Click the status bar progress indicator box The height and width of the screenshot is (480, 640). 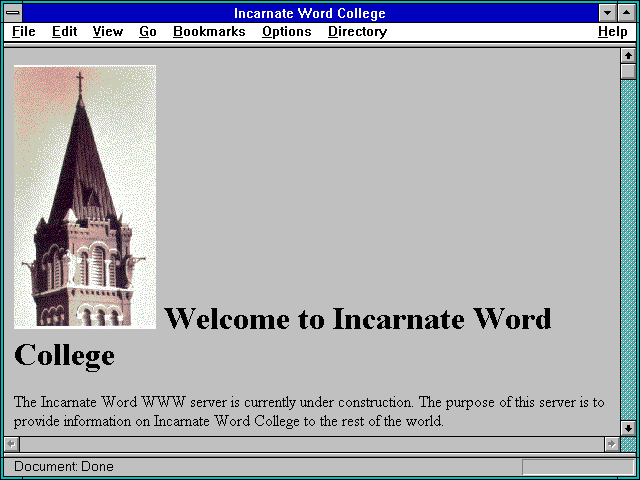click(x=578, y=467)
